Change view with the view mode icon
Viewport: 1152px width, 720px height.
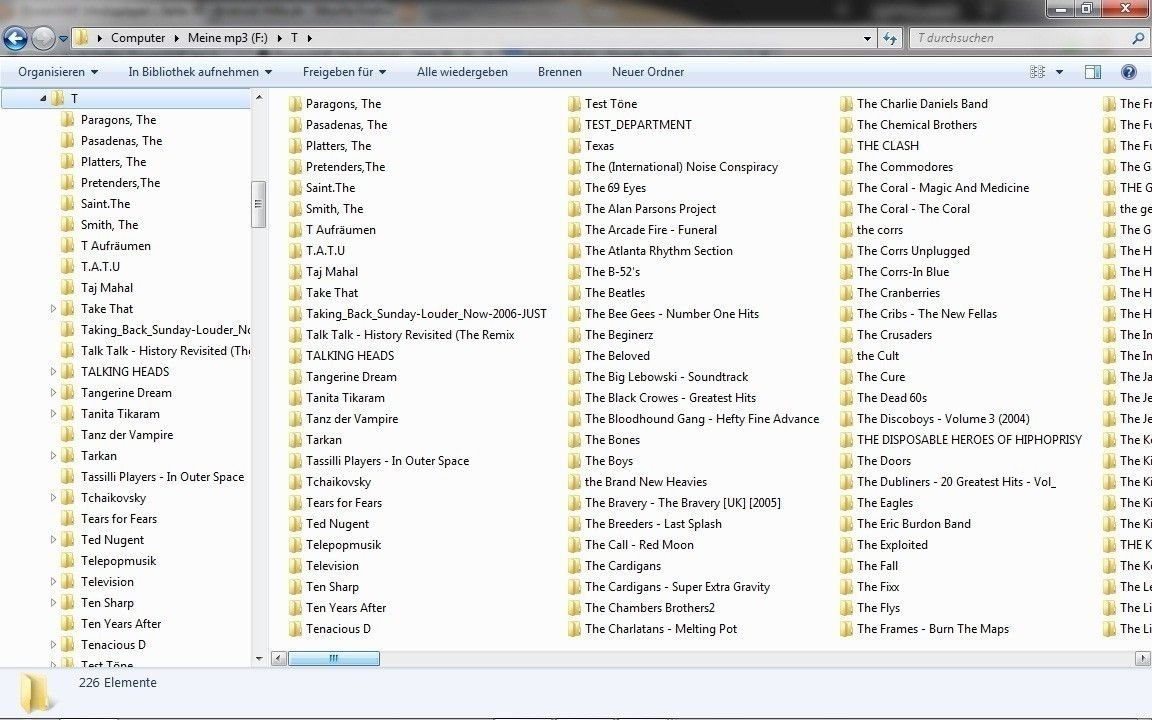1037,72
